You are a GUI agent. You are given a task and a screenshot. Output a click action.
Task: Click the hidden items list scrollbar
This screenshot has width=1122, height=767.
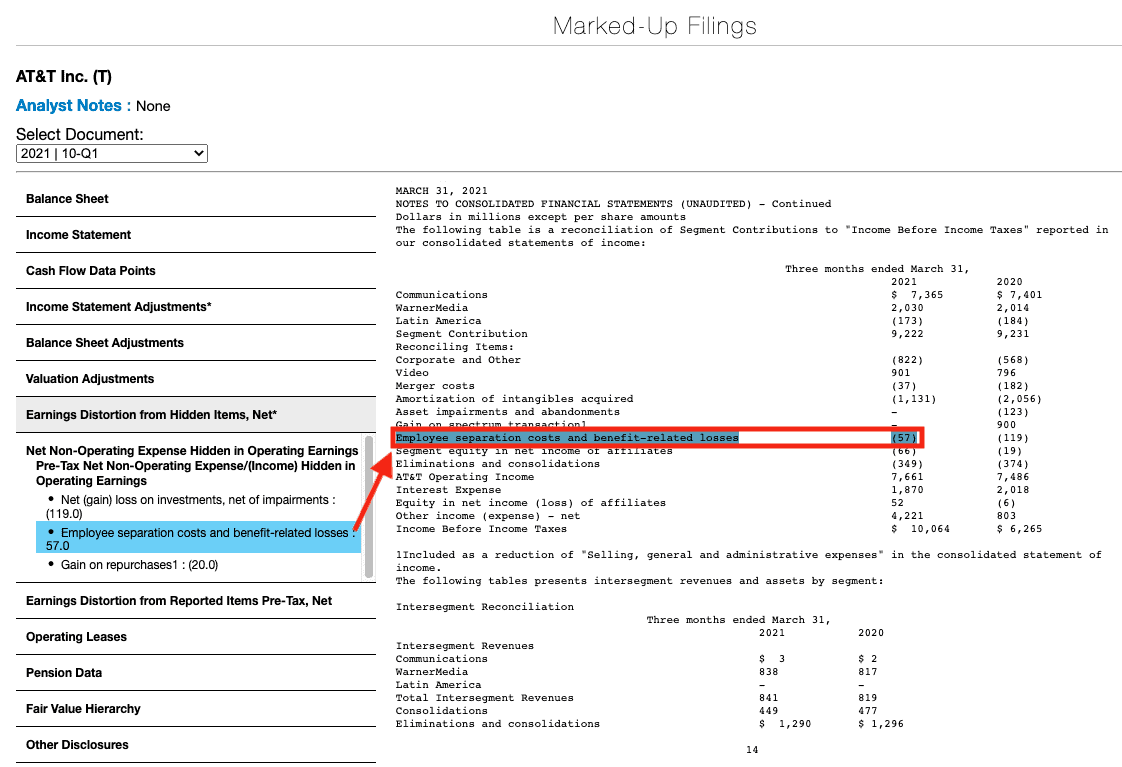pos(369,507)
